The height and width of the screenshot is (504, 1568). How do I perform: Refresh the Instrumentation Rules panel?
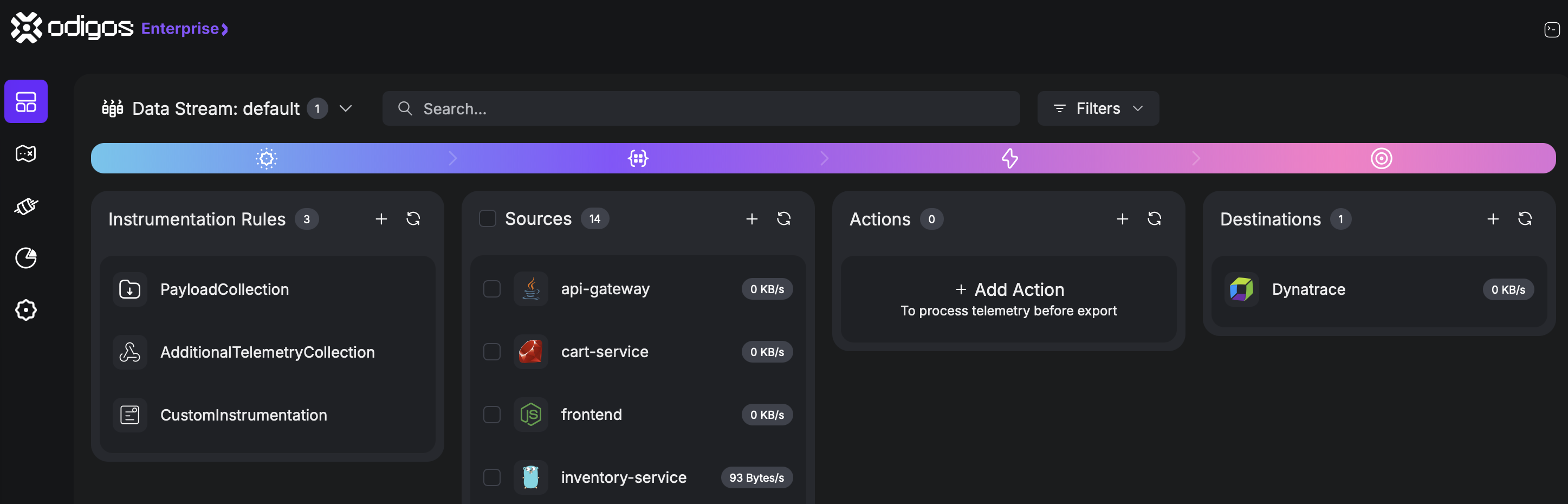click(x=413, y=219)
